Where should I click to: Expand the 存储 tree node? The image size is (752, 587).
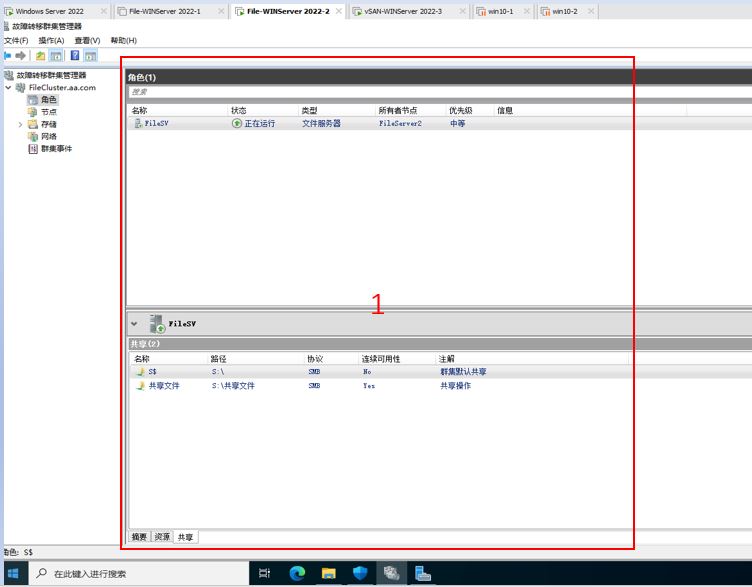click(20, 124)
